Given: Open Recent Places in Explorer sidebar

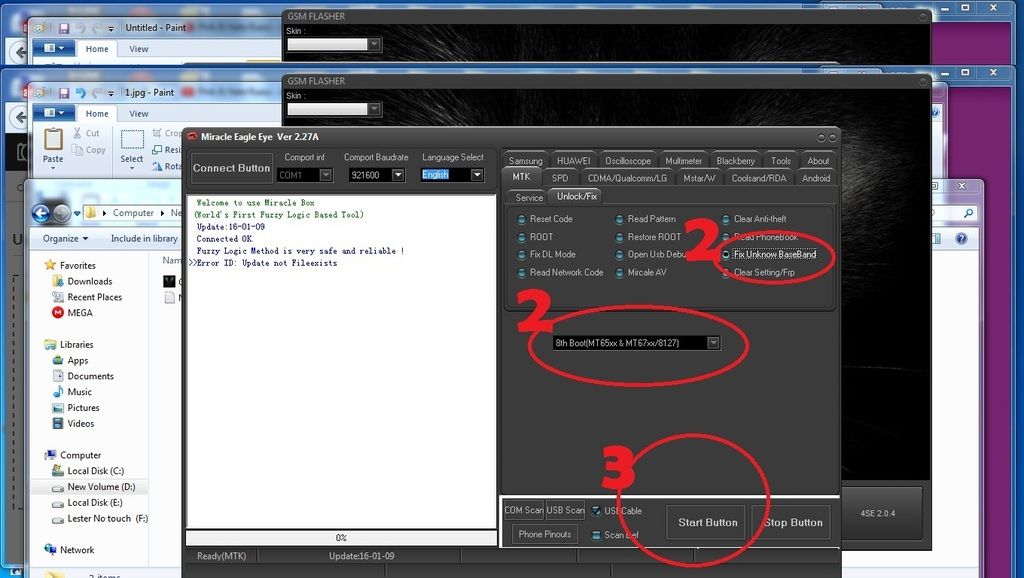Looking at the screenshot, I should point(94,297).
